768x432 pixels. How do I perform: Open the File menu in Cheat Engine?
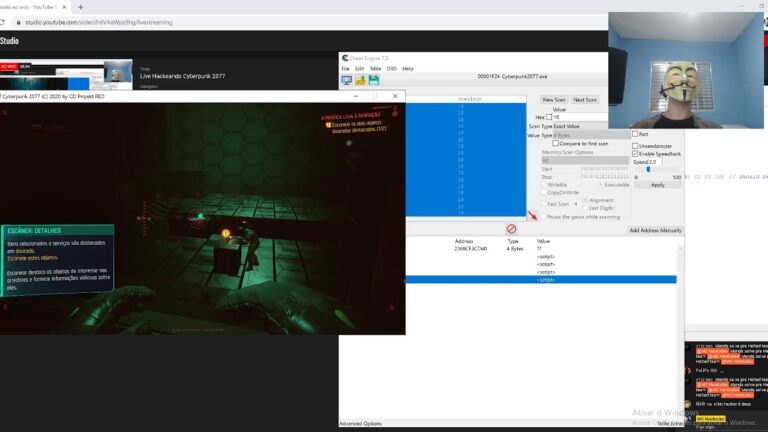click(x=346, y=69)
